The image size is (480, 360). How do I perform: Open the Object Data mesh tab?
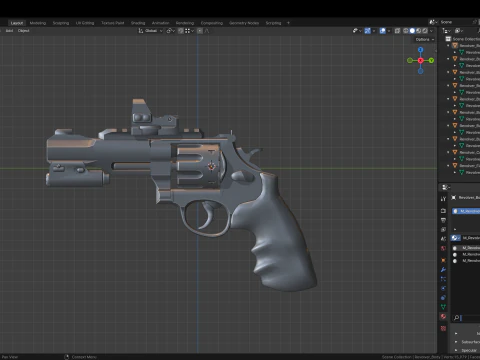coord(443,307)
